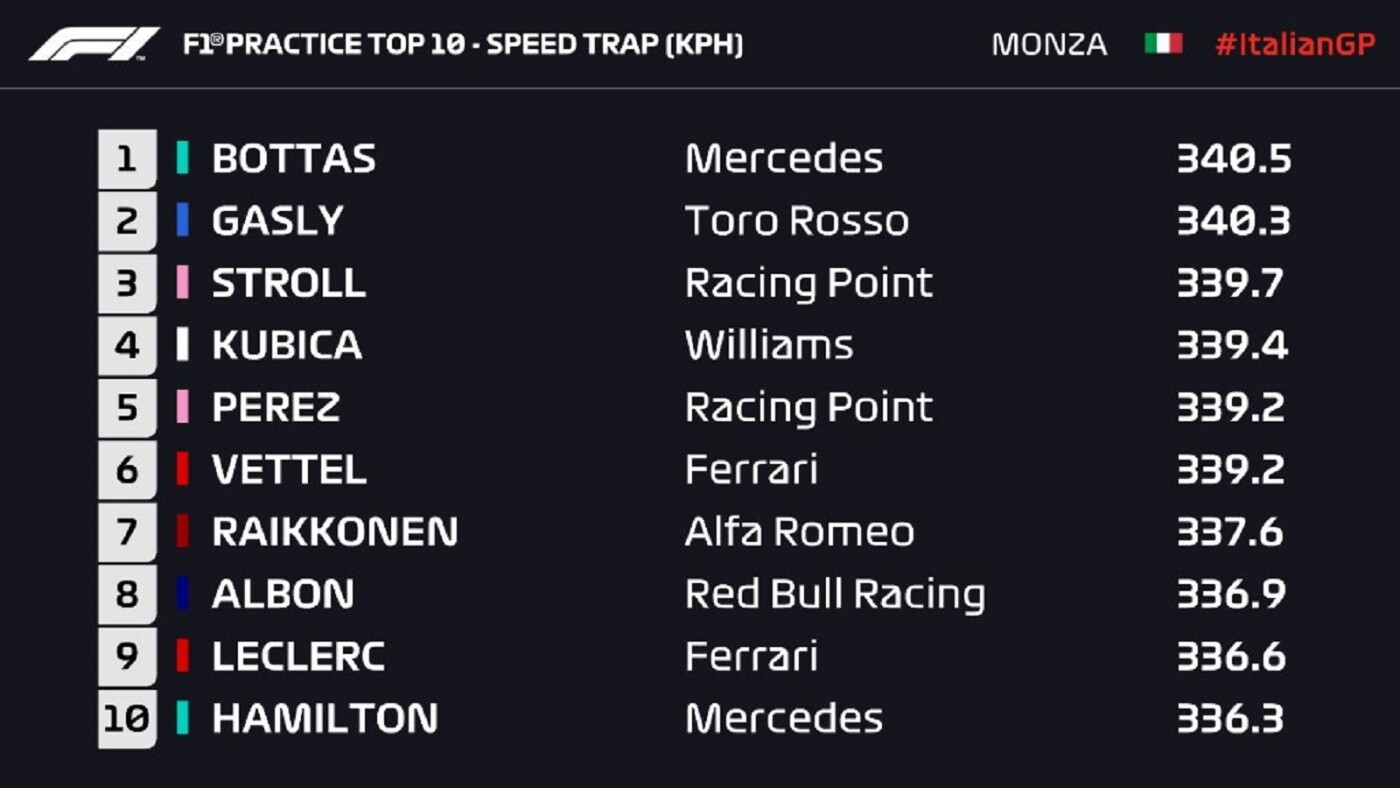Image resolution: width=1400 pixels, height=788 pixels.
Task: Select the RAIKKONEN driver name
Action: [x=335, y=532]
